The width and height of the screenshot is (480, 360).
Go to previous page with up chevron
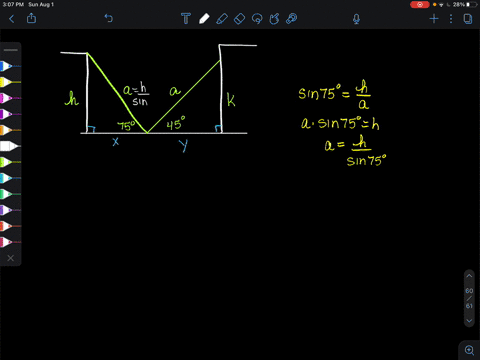click(469, 276)
